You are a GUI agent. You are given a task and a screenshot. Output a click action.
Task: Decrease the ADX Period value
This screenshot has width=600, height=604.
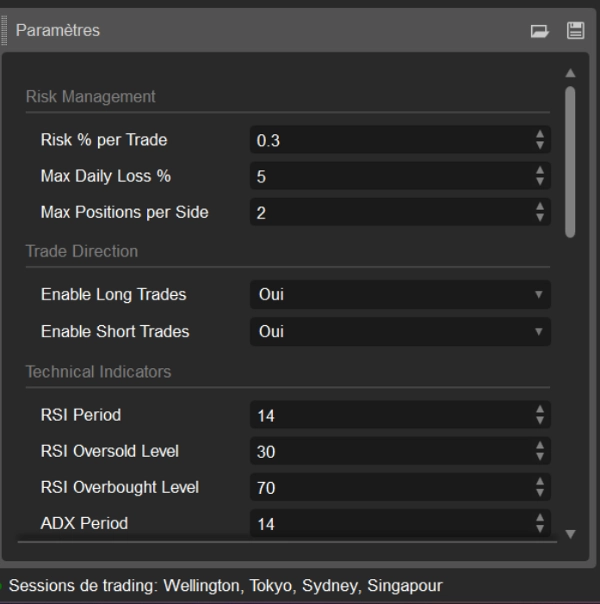pyautogui.click(x=540, y=528)
